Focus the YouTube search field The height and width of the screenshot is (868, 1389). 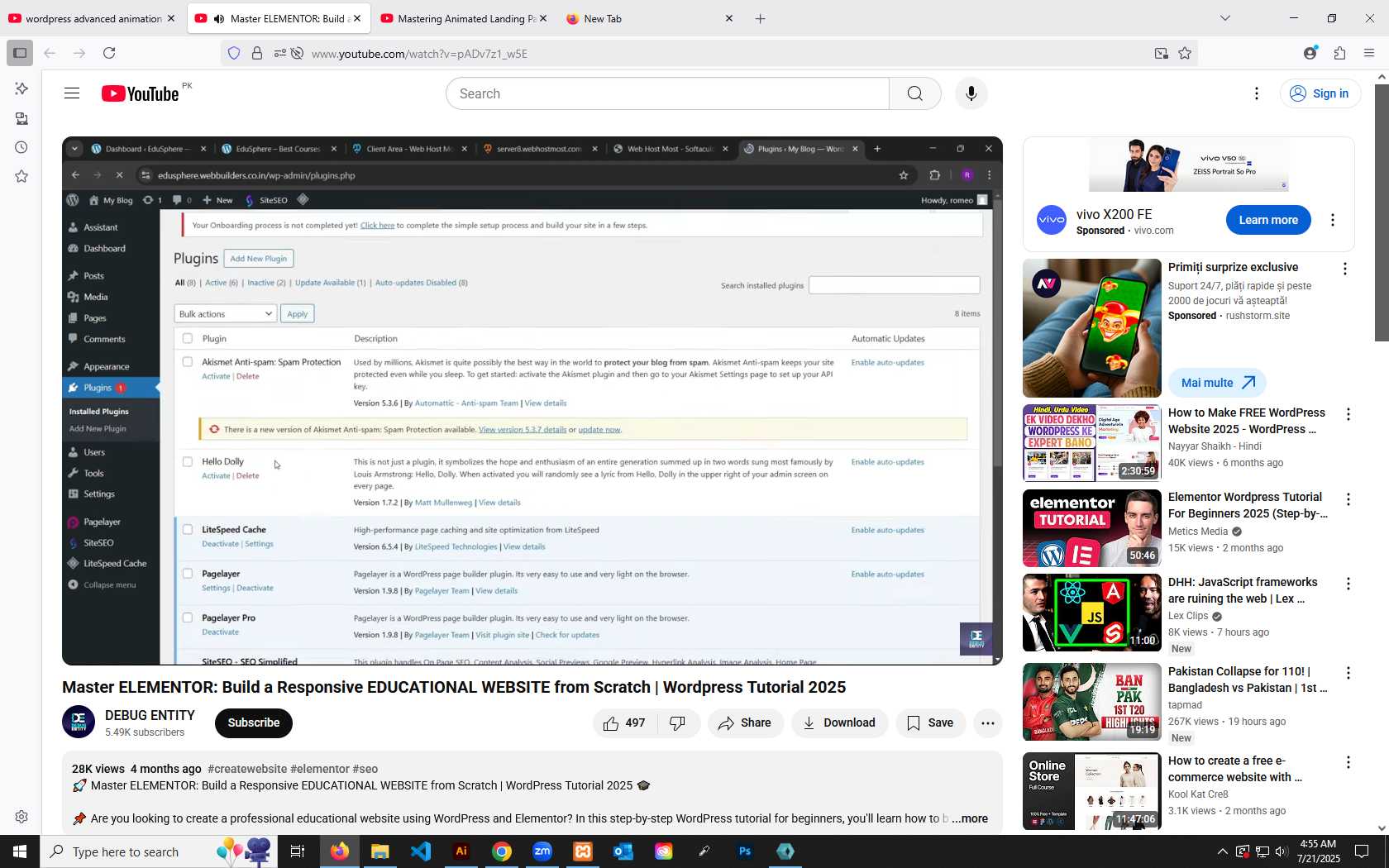pyautogui.click(x=667, y=93)
